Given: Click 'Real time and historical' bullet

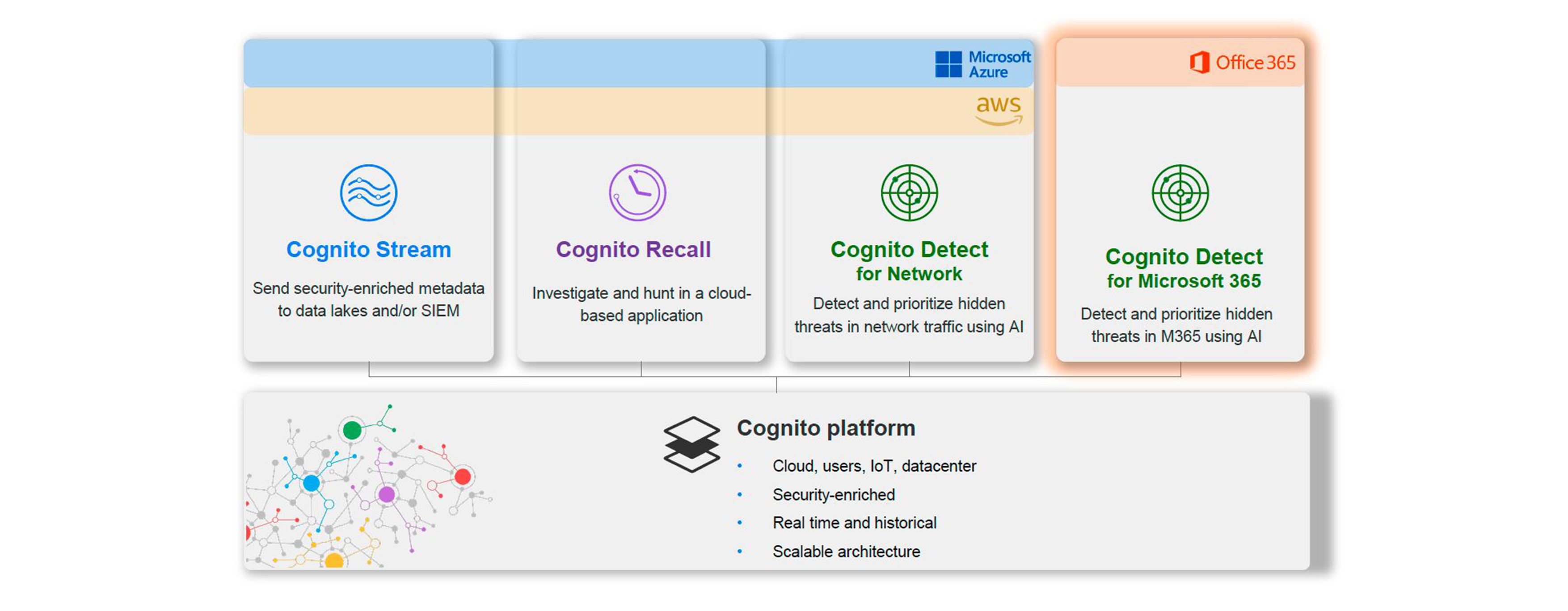Looking at the screenshot, I should pyautogui.click(x=855, y=523).
